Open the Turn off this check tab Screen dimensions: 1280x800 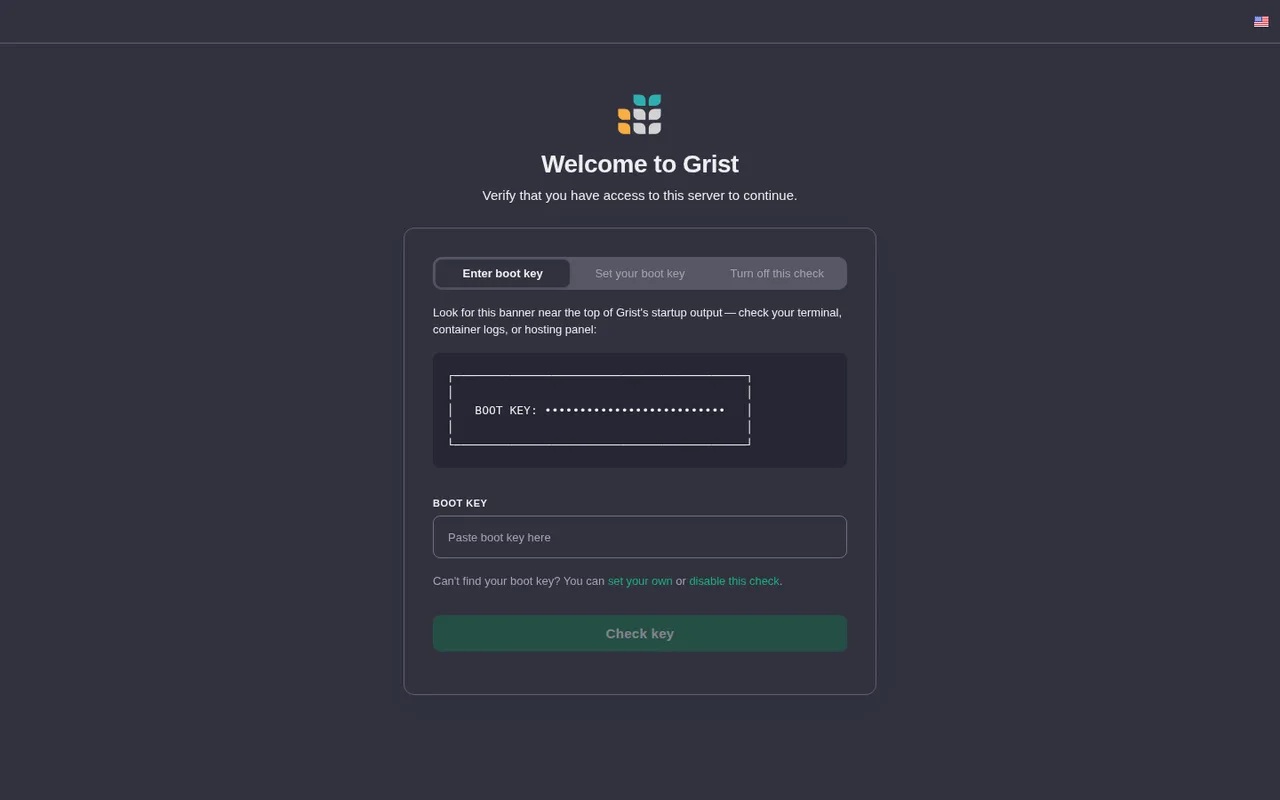tap(777, 273)
